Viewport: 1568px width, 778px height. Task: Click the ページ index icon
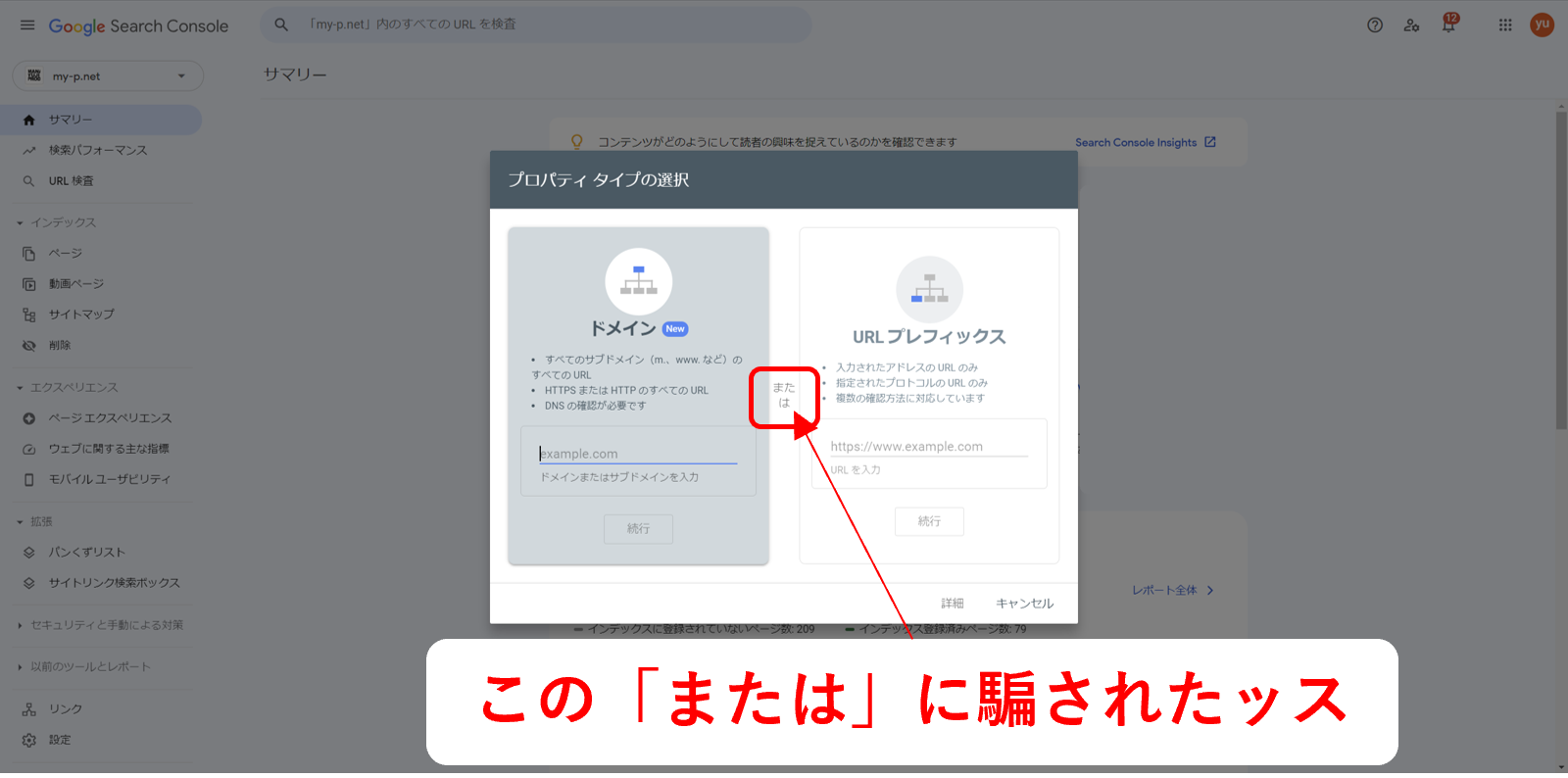(29, 254)
